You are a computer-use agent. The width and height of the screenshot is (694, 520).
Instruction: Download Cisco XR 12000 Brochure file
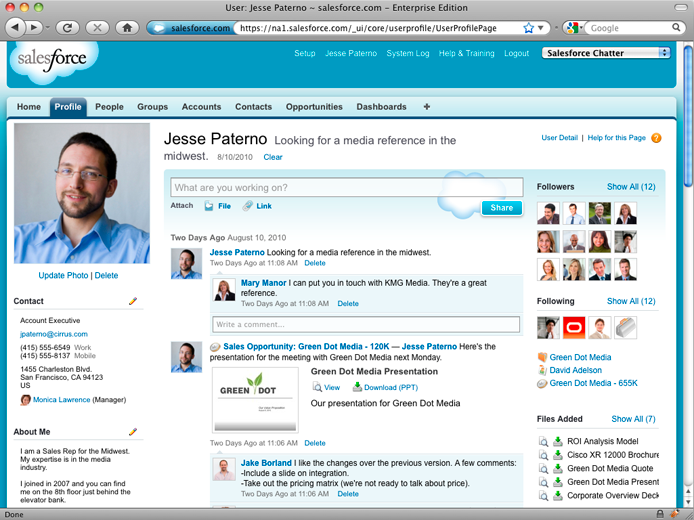tap(558, 455)
